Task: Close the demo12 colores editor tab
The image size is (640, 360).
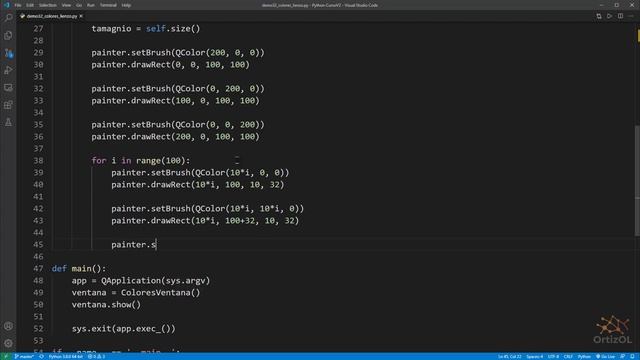Action: point(81,16)
